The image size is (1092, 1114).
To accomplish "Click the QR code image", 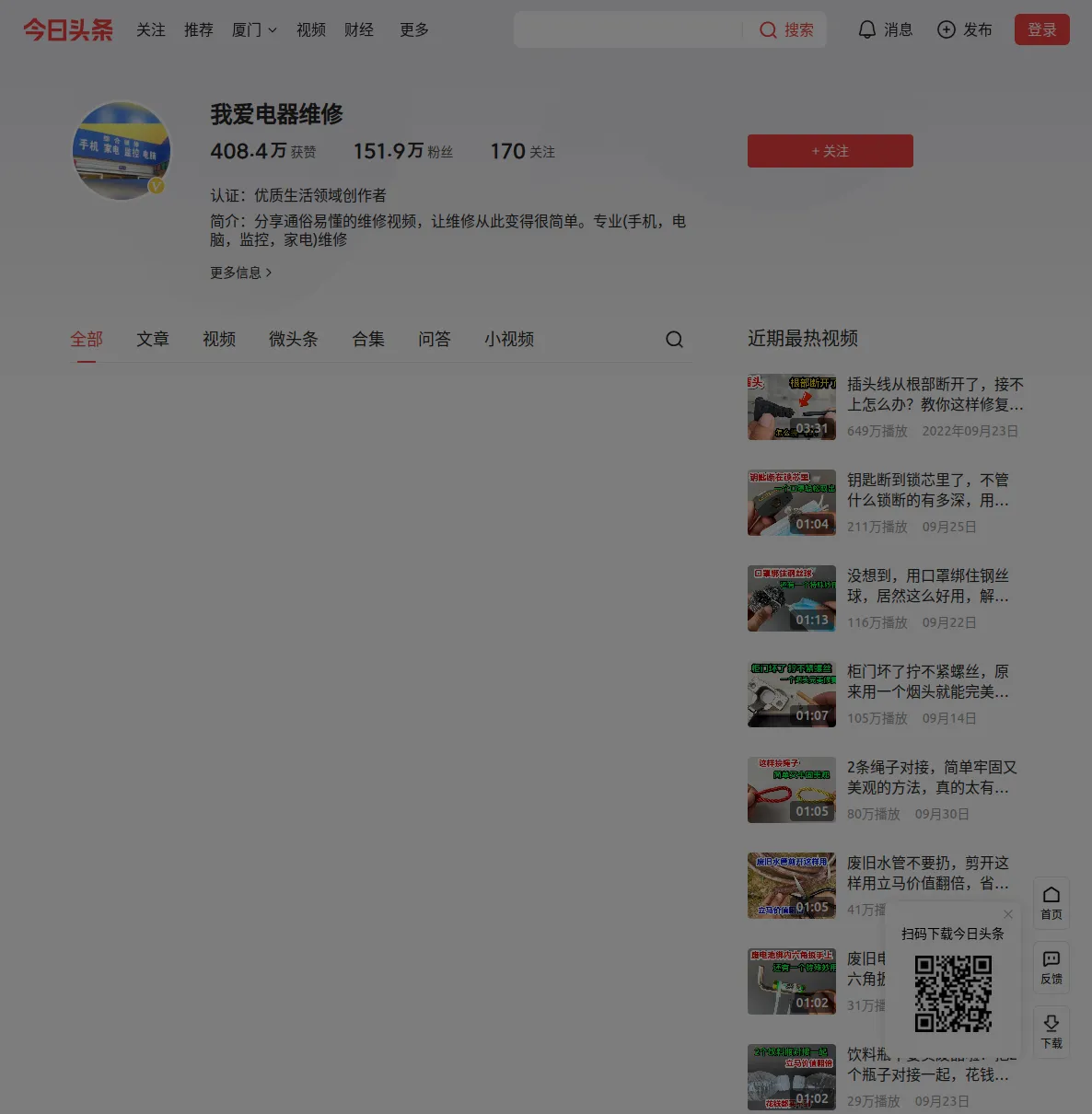I will [953, 993].
